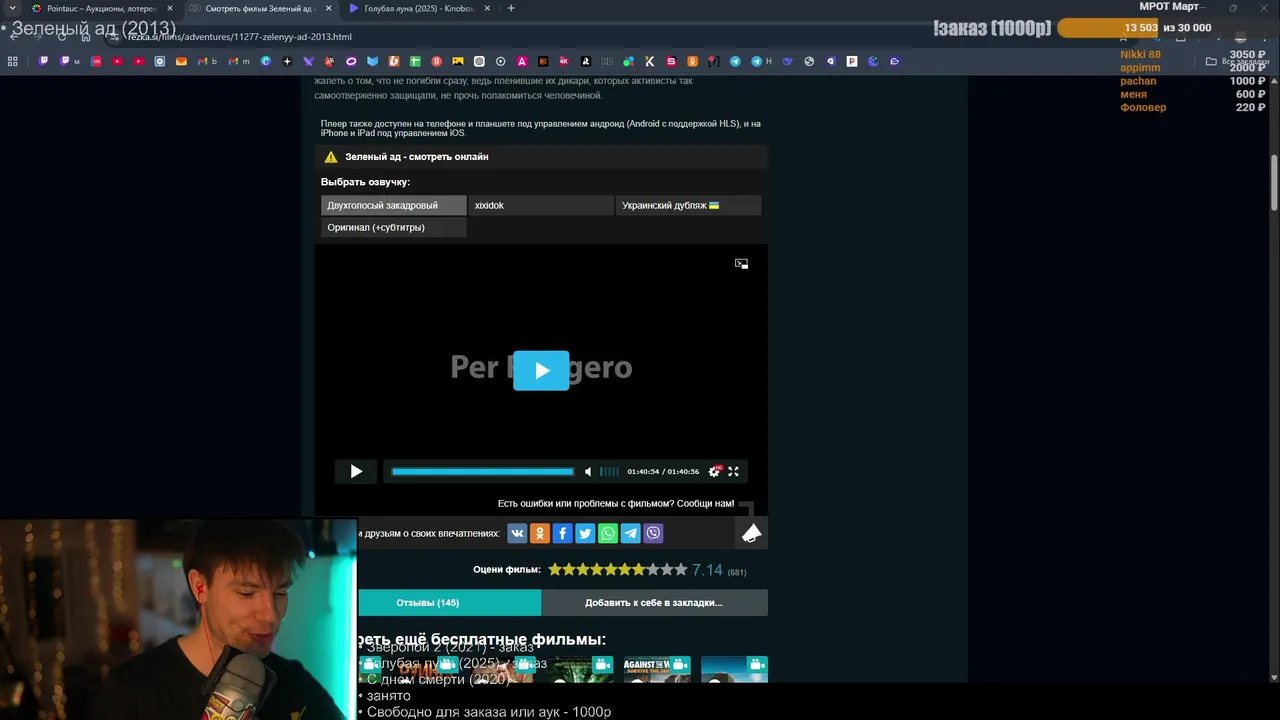
Task: Open the 'Все закладки' bookmarks folder
Action: [1237, 61]
